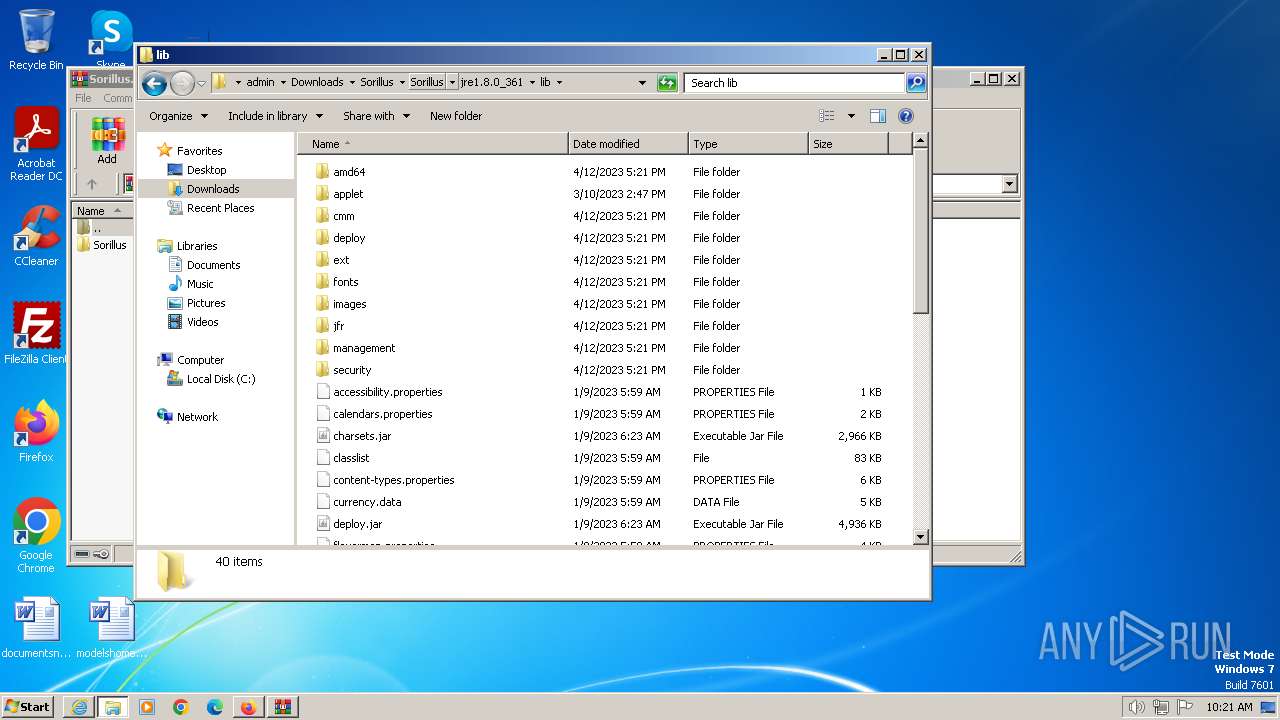The image size is (1280, 720).
Task: Select the classlist file
Action: [x=351, y=458]
